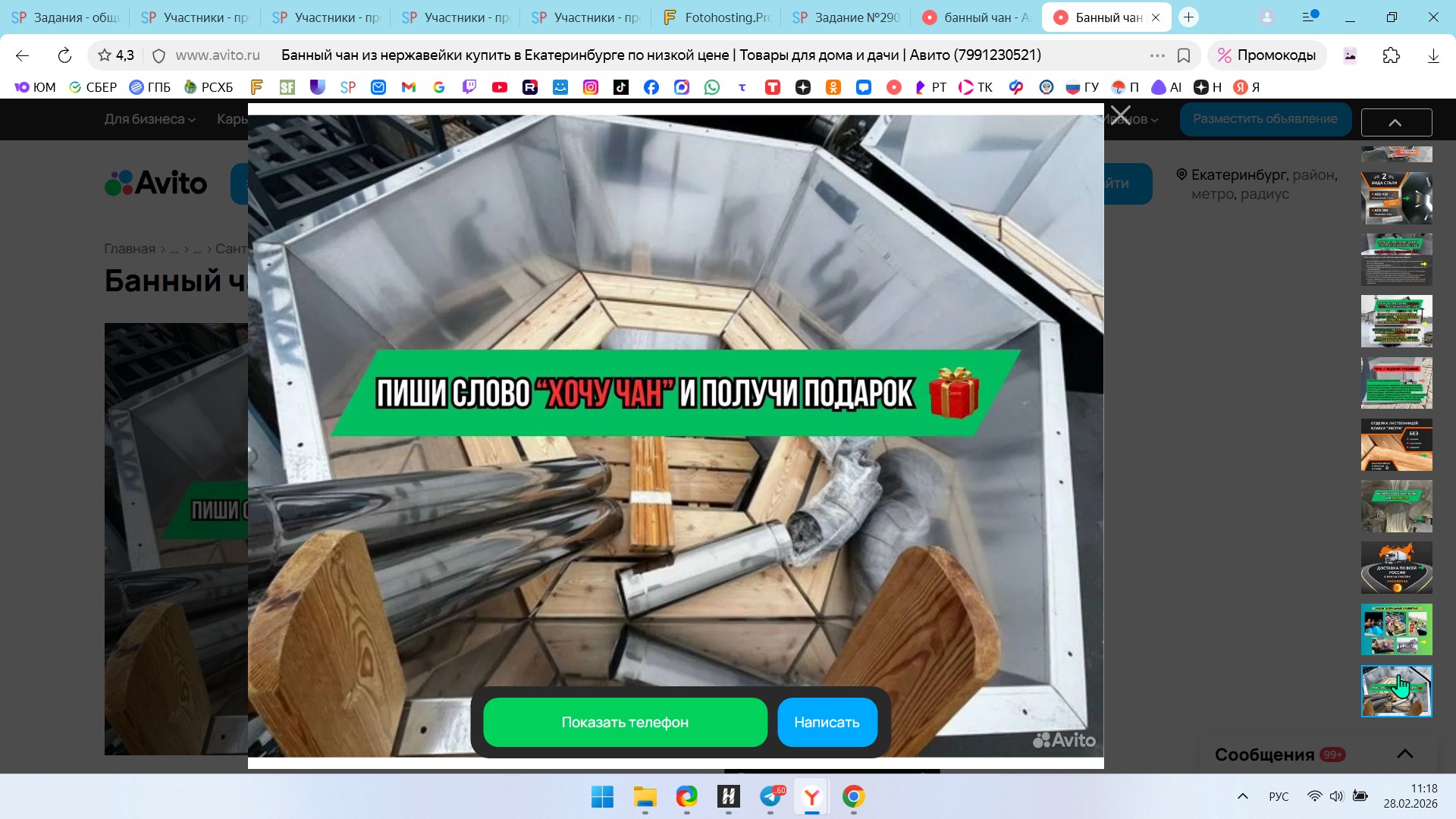This screenshot has width=1456, height=819.
Task: Open Instagram bookmark icon
Action: 590,87
